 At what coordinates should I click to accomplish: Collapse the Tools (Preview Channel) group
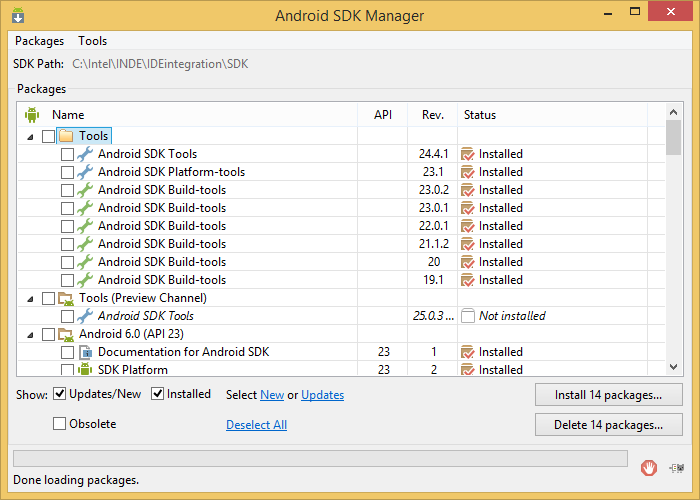pyautogui.click(x=30, y=298)
